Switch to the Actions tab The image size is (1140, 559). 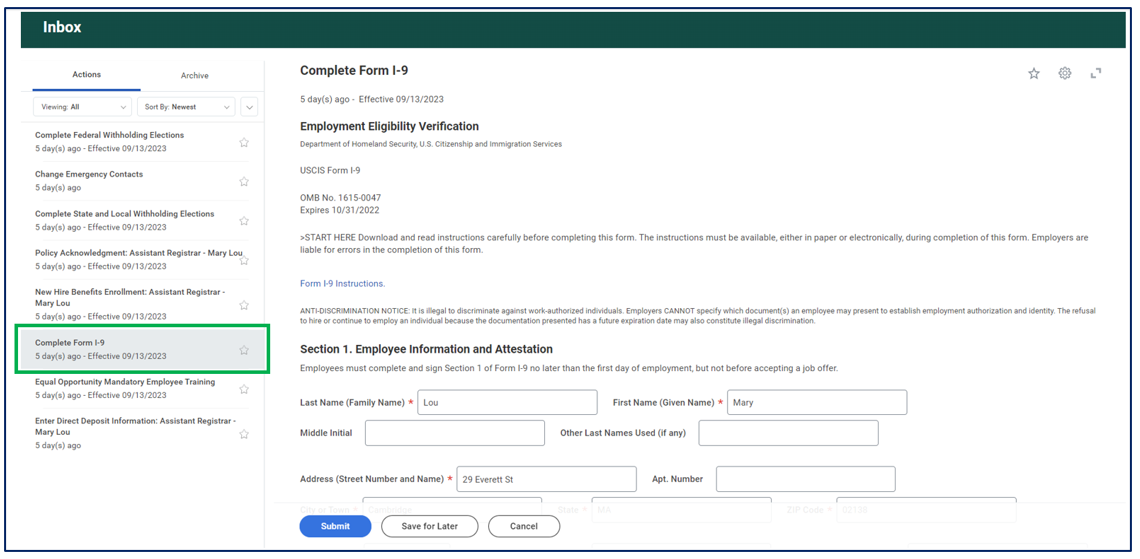[87, 75]
